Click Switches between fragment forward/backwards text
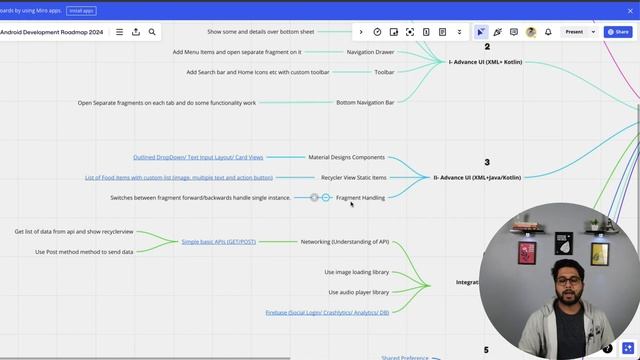Viewport: 640px width, 360px height. (x=200, y=198)
